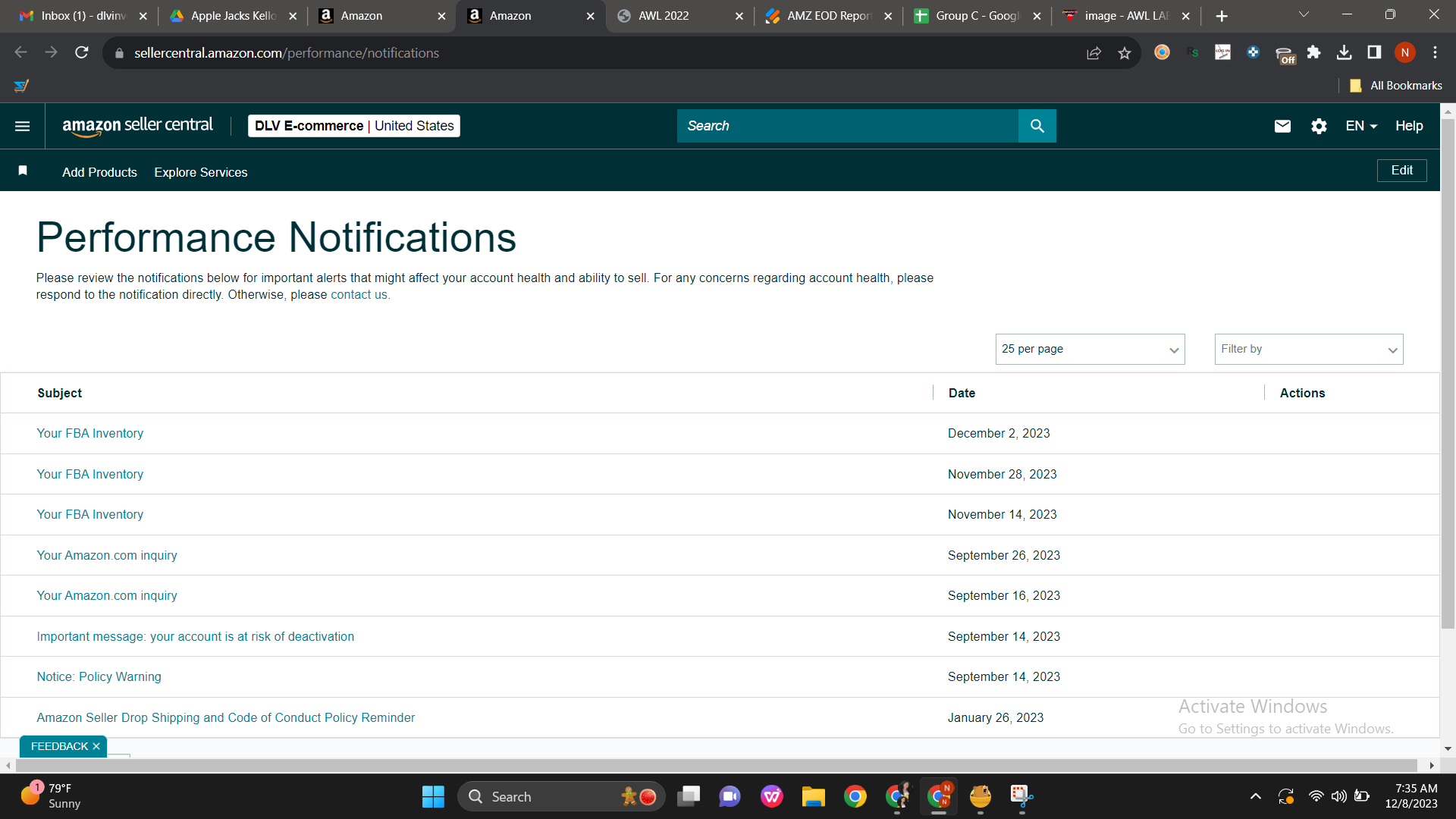Viewport: 1456px width, 819px height.
Task: Open the Extensions puzzle icon
Action: 1313,52
